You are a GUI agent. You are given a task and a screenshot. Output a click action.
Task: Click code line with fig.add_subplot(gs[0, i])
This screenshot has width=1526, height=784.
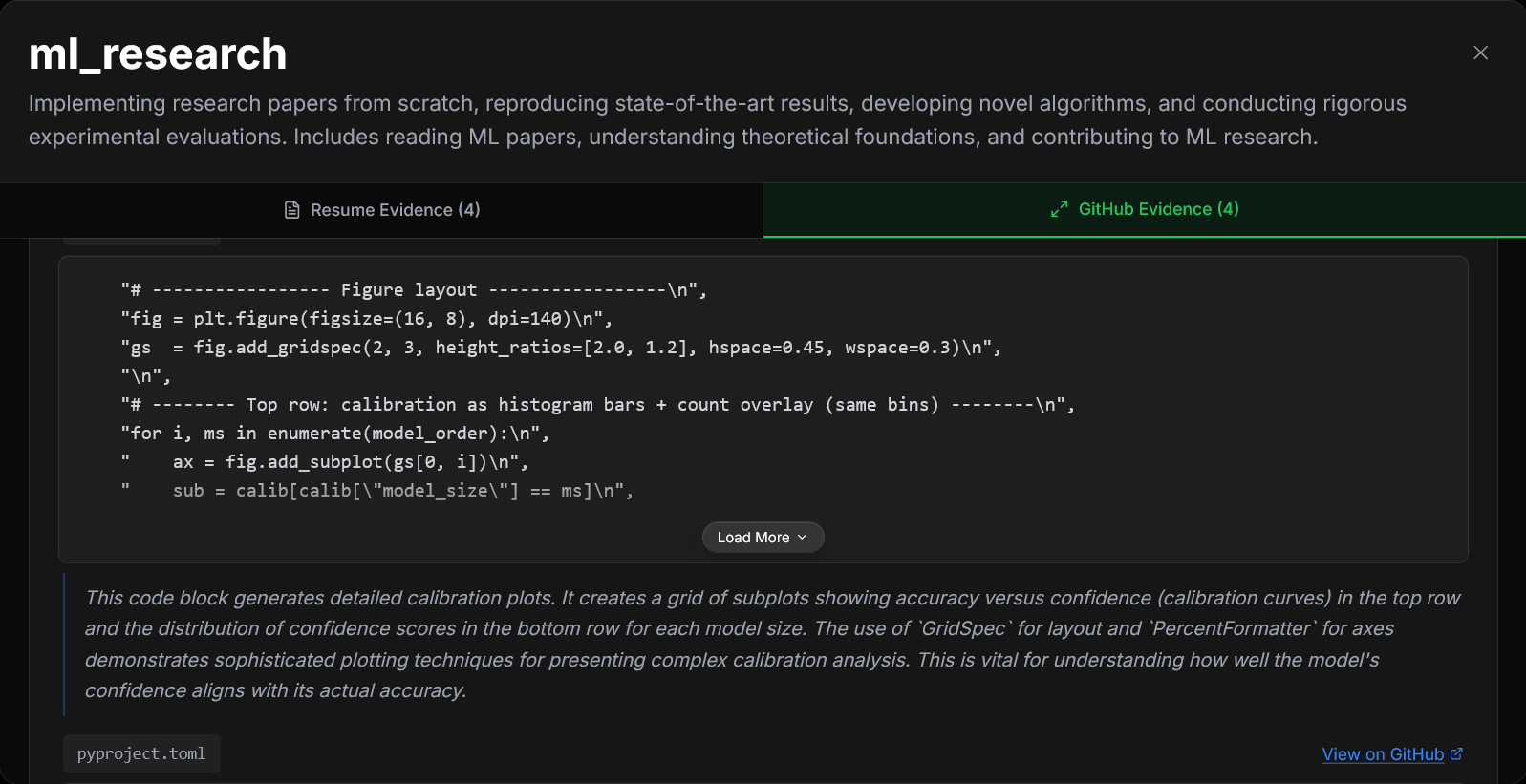coord(325,462)
